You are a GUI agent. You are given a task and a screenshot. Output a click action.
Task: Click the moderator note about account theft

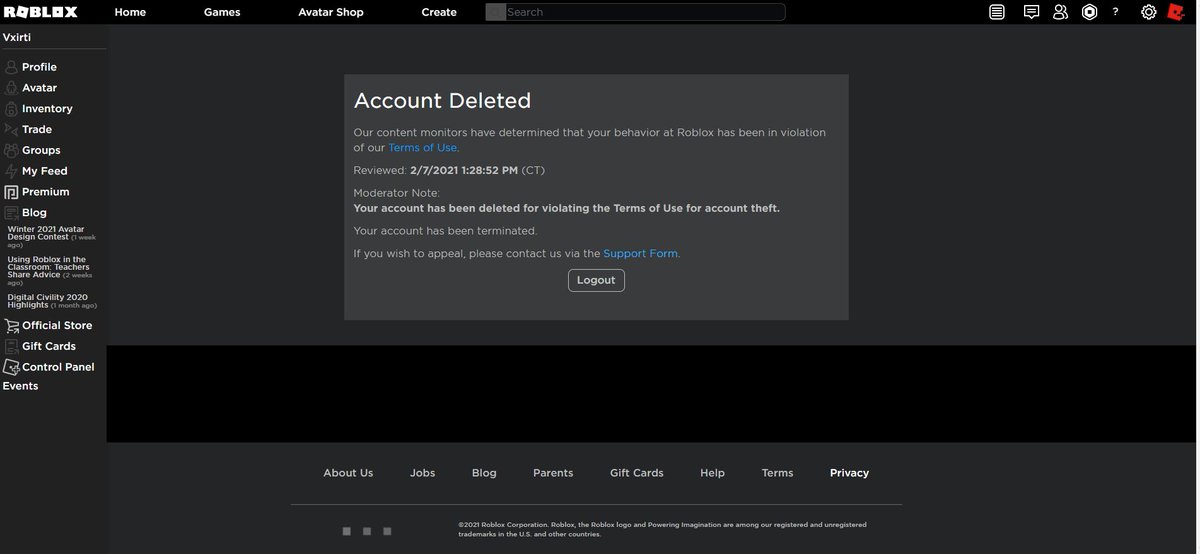pos(567,209)
